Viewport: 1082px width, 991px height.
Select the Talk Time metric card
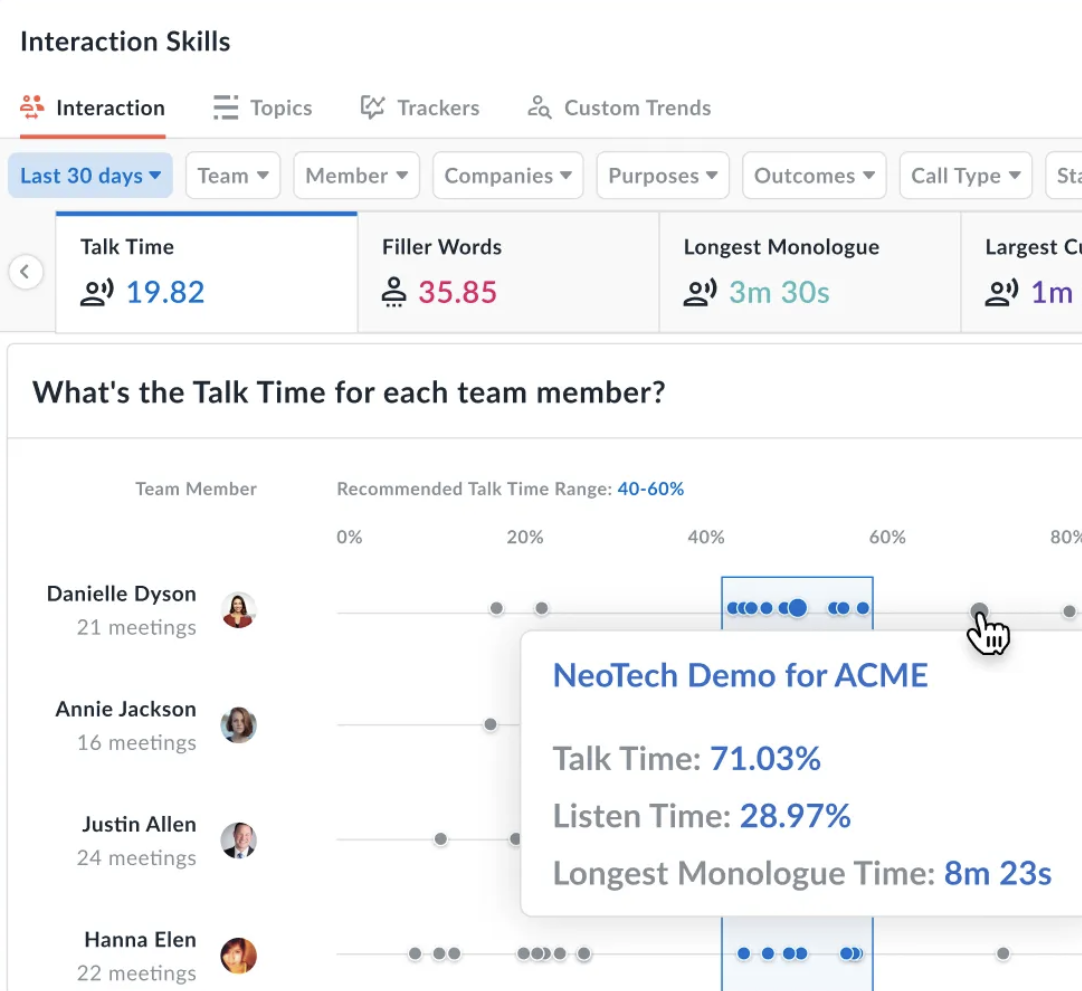tap(206, 273)
